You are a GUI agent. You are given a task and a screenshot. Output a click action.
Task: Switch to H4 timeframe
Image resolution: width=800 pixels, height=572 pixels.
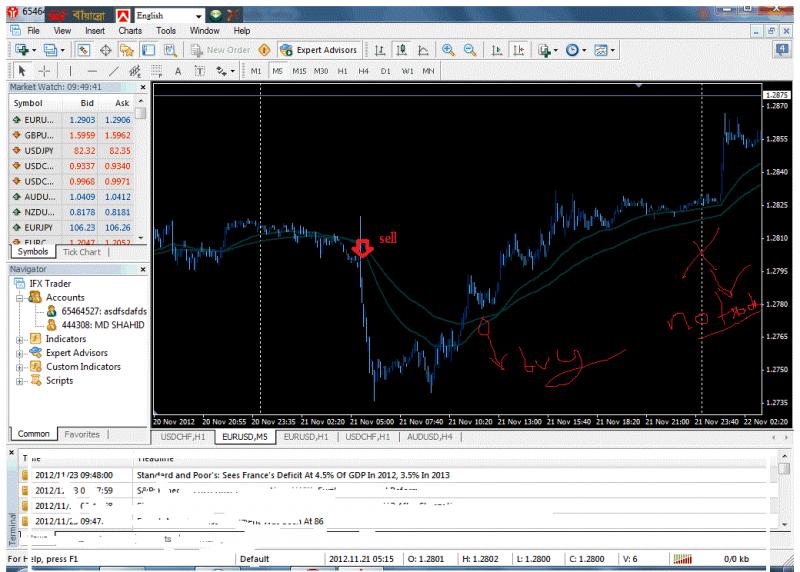tap(363, 71)
